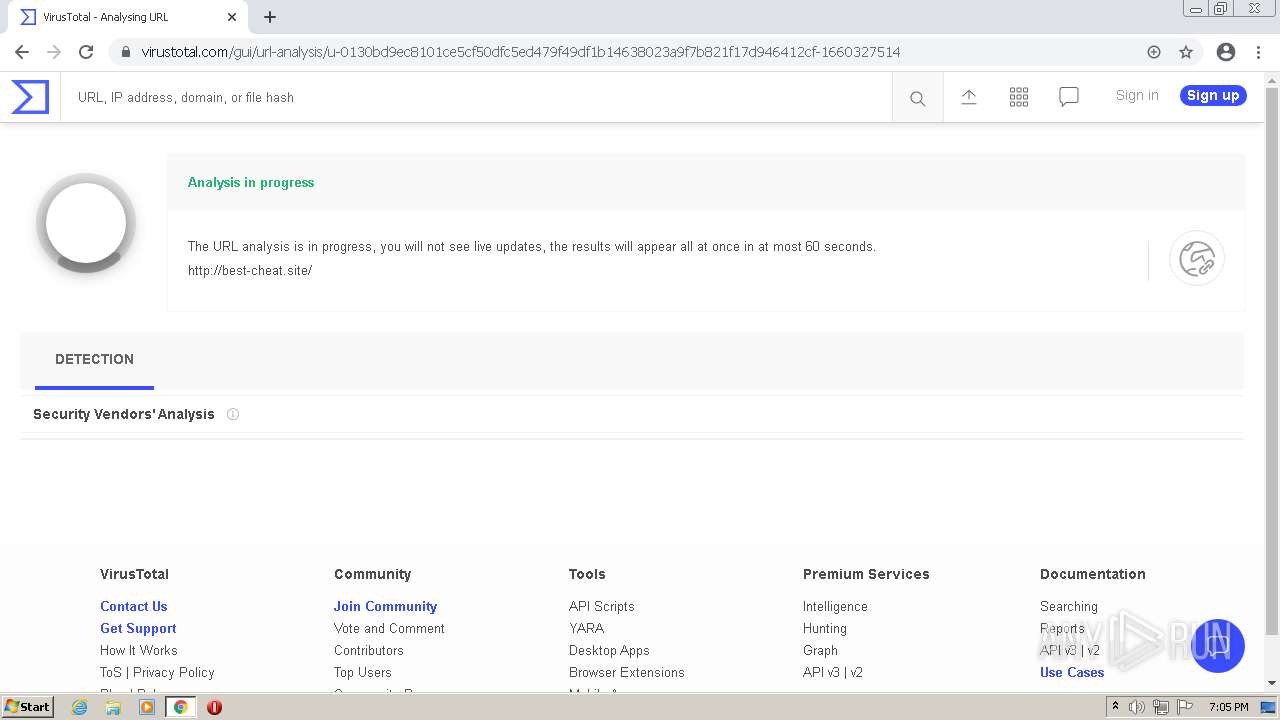Open How It Works link
The width and height of the screenshot is (1280, 720).
tap(138, 650)
